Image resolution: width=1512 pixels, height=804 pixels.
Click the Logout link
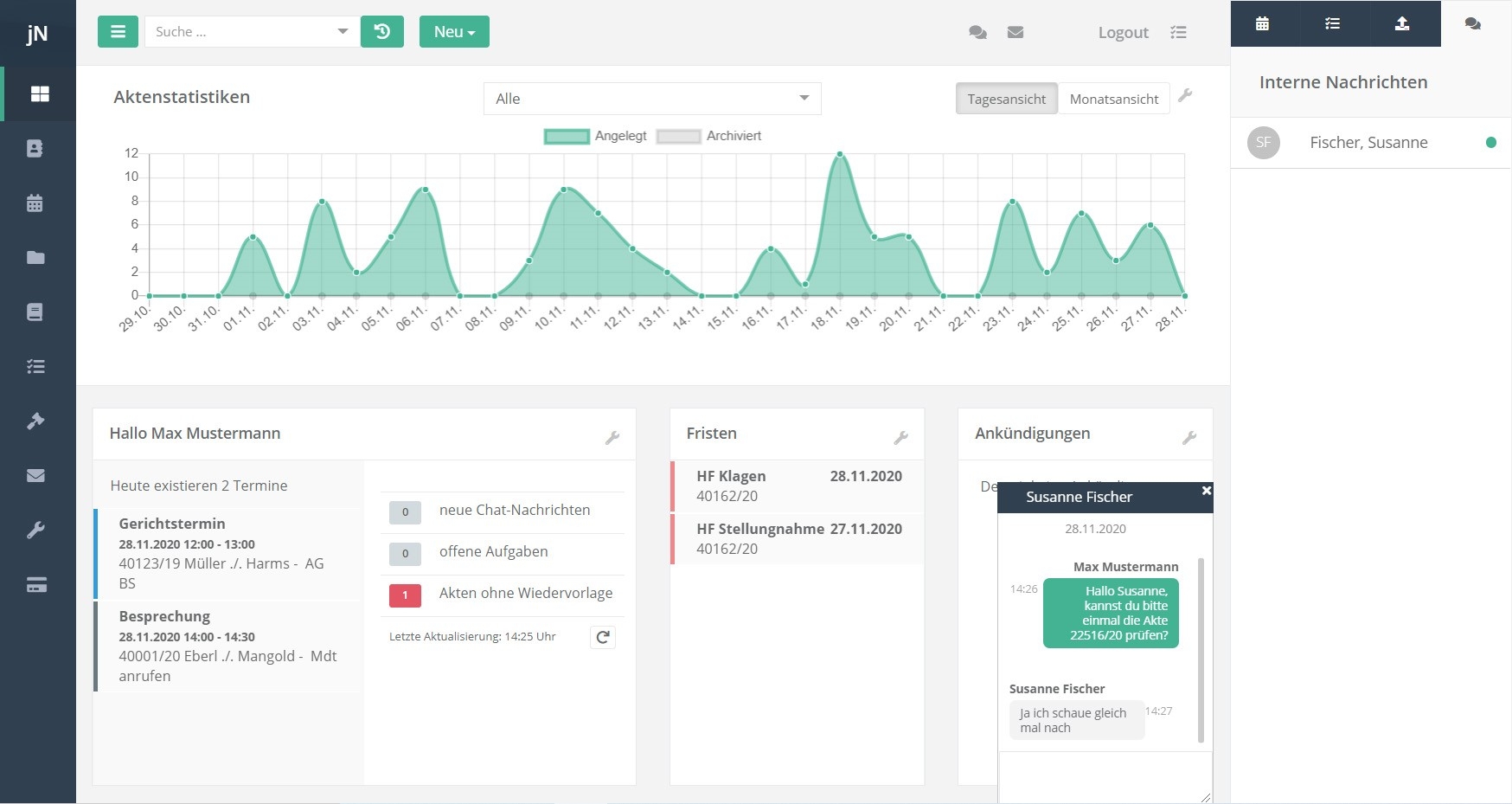1123,33
